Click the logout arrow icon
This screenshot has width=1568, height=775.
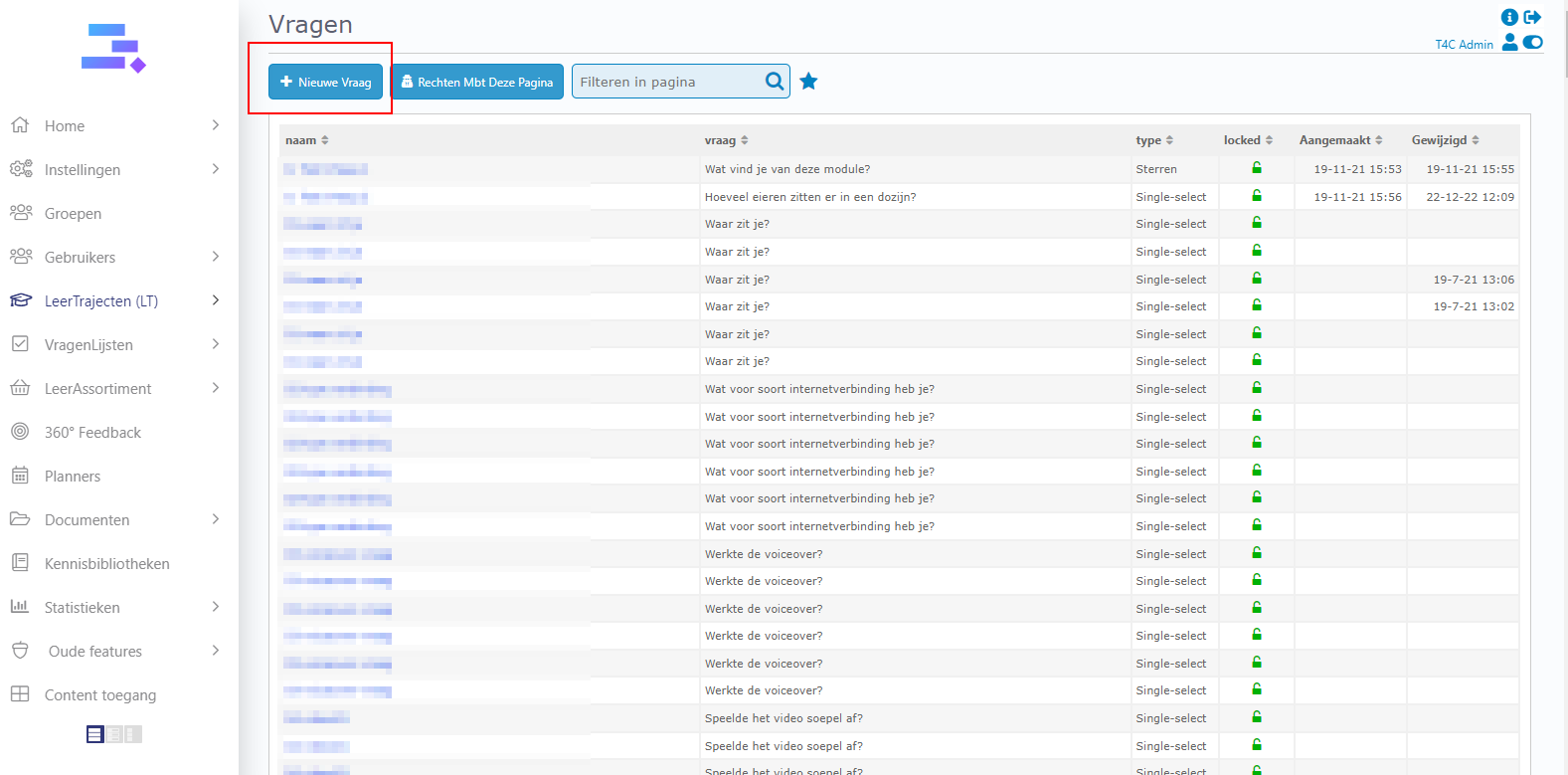[1532, 17]
